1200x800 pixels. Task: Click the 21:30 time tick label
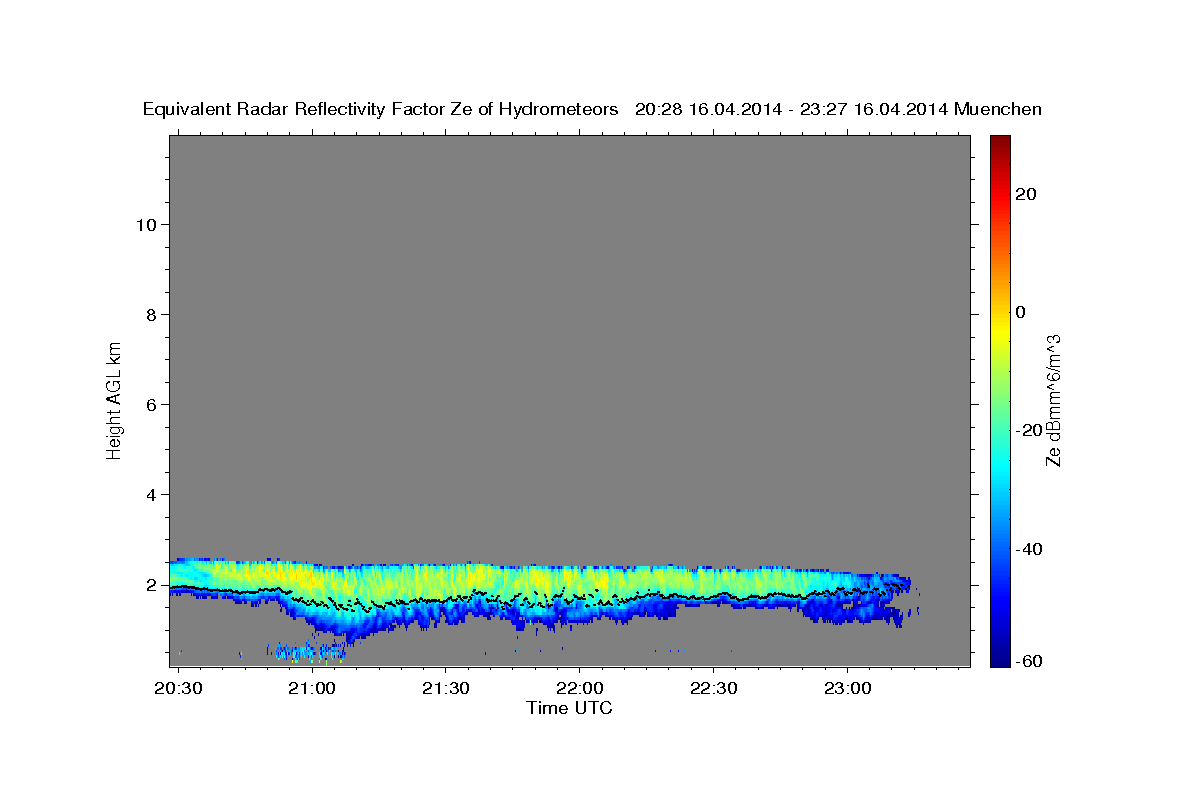(x=446, y=689)
